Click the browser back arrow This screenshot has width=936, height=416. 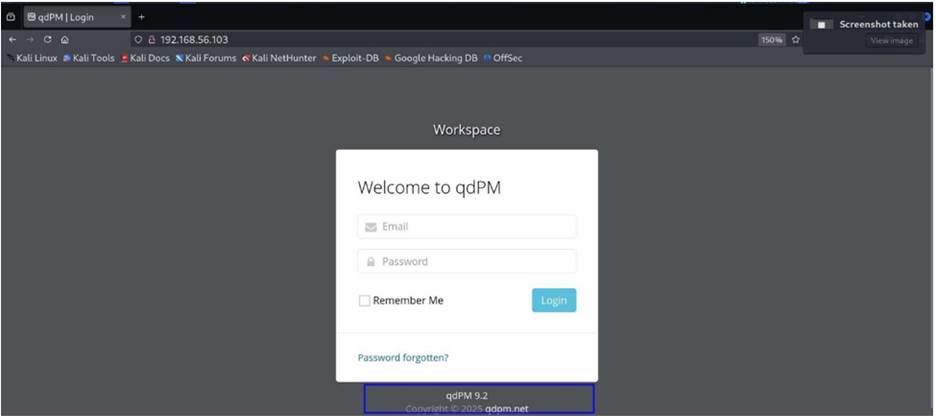(x=12, y=40)
